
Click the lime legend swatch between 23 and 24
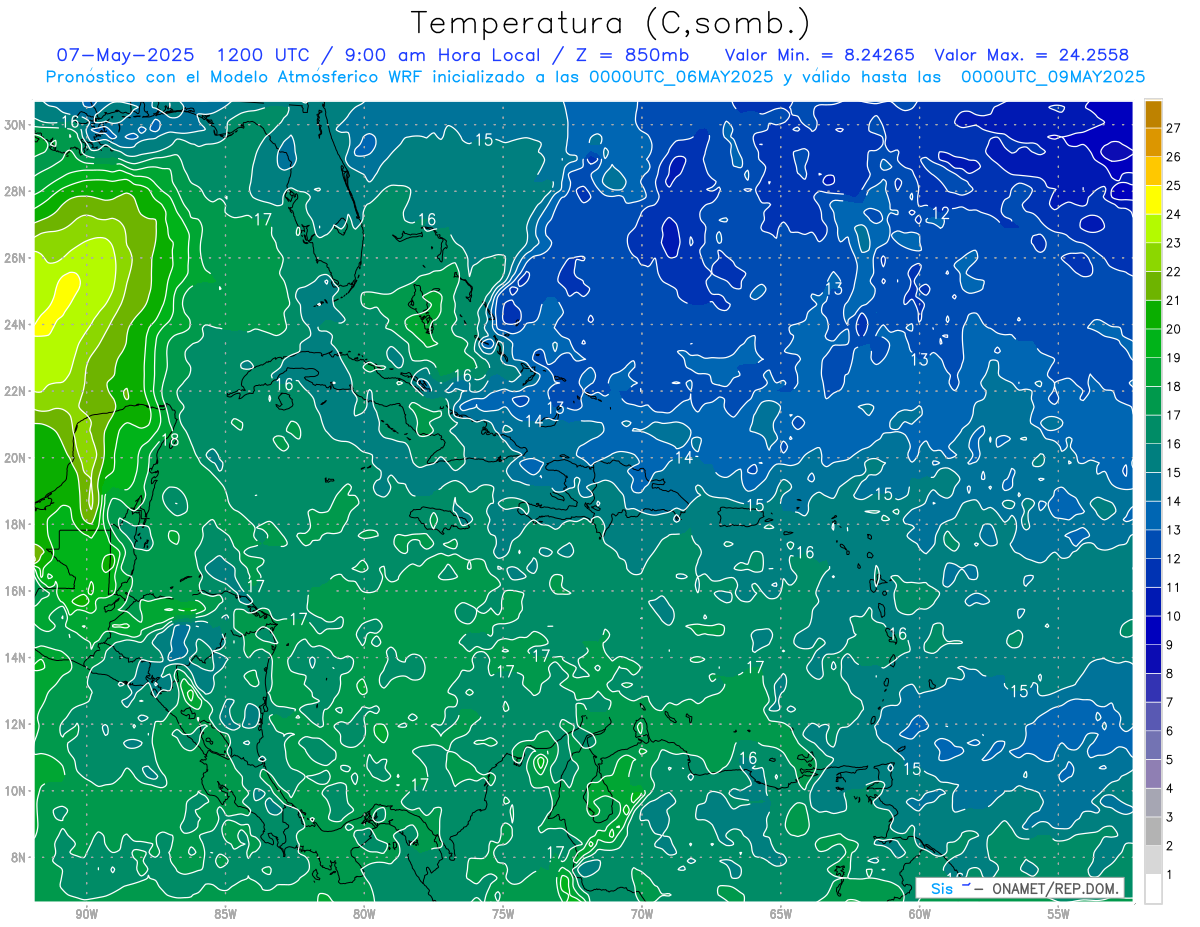[1153, 228]
